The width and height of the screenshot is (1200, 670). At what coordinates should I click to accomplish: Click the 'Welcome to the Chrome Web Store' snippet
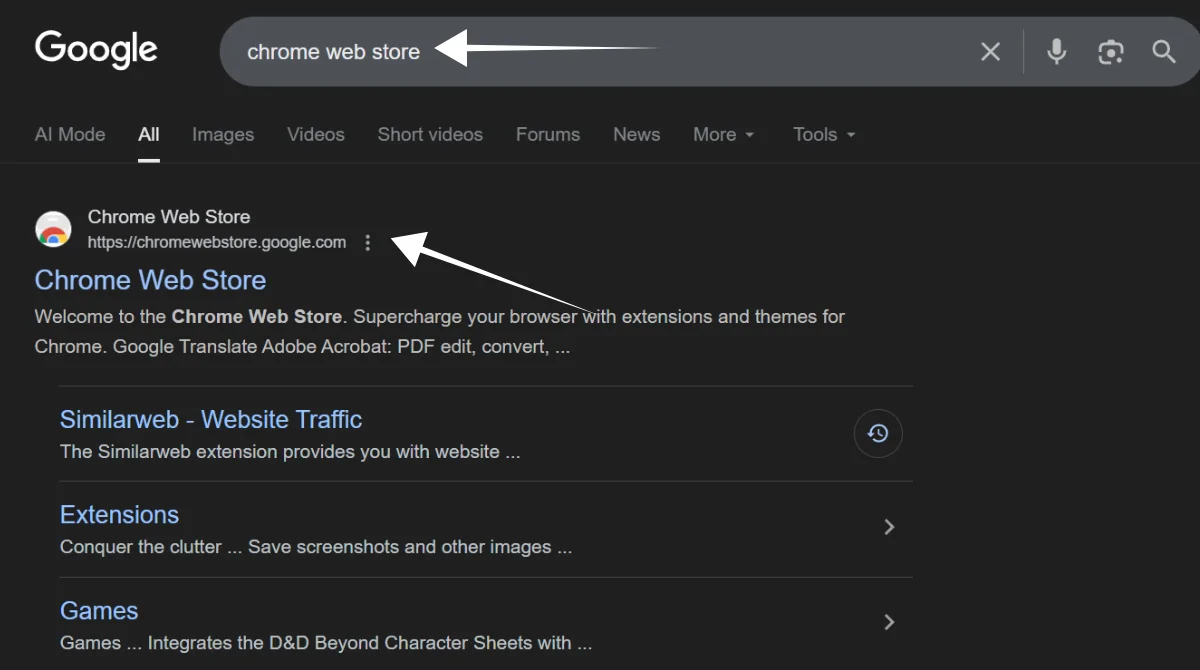[439, 332]
